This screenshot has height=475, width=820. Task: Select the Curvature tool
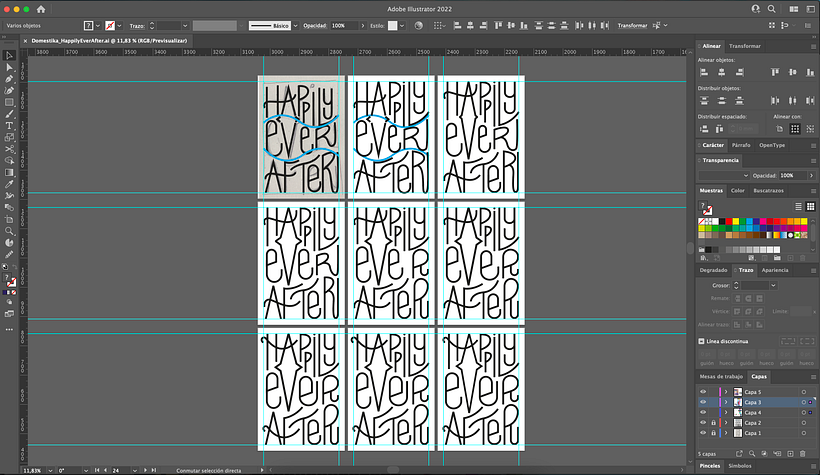coord(9,91)
